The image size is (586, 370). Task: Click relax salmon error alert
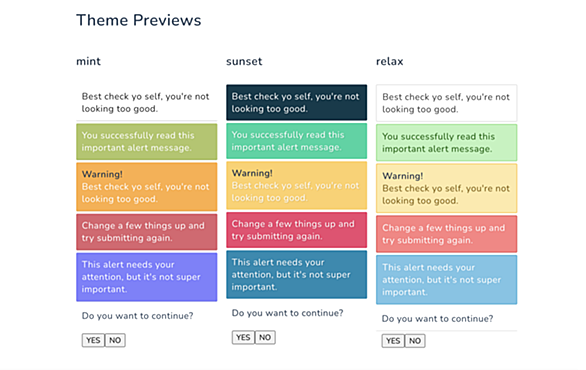[447, 234]
